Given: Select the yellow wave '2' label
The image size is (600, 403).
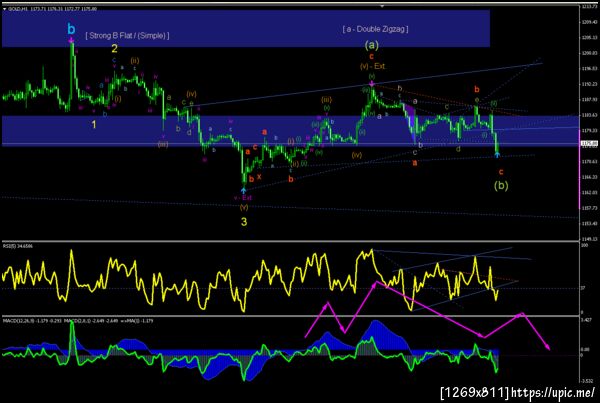Looking at the screenshot, I should [114, 49].
